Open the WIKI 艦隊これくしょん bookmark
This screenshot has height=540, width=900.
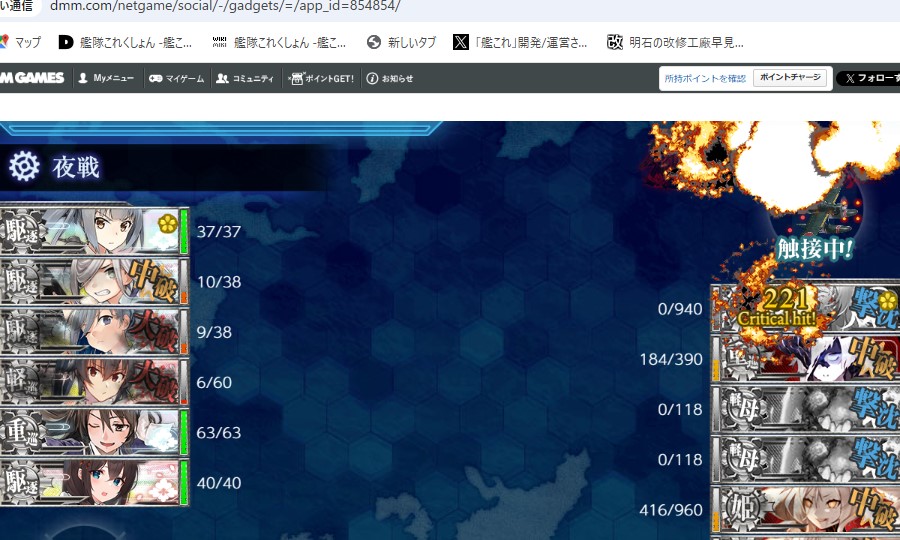pos(280,42)
